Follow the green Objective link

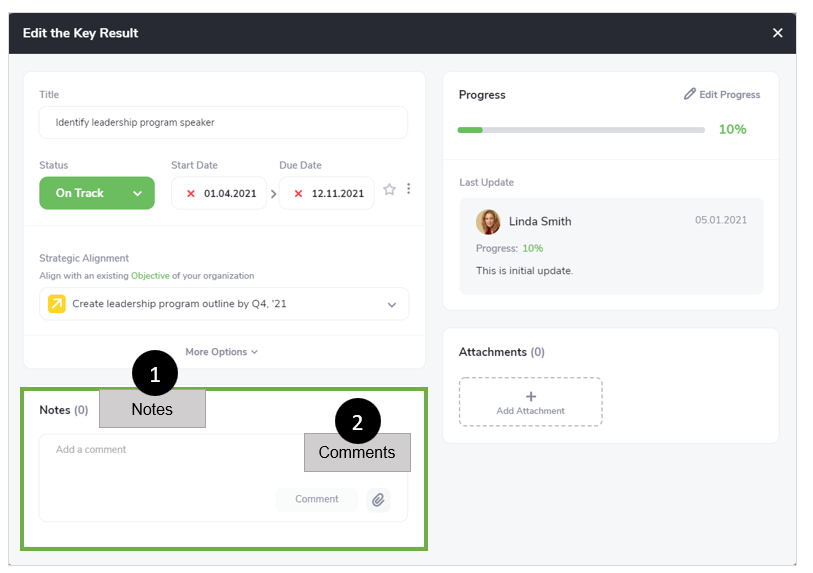point(150,276)
